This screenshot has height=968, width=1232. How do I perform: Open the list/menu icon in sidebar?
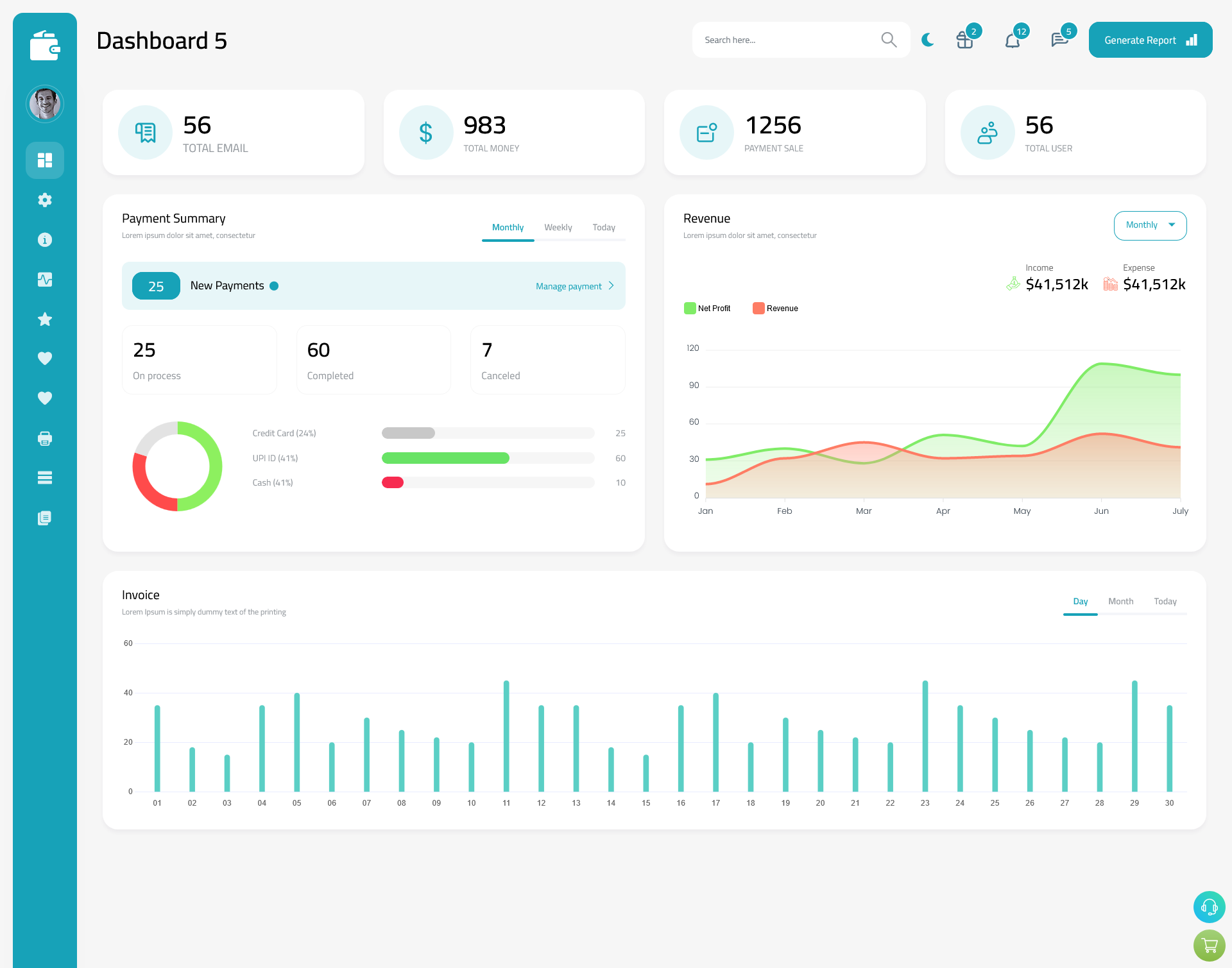44,477
